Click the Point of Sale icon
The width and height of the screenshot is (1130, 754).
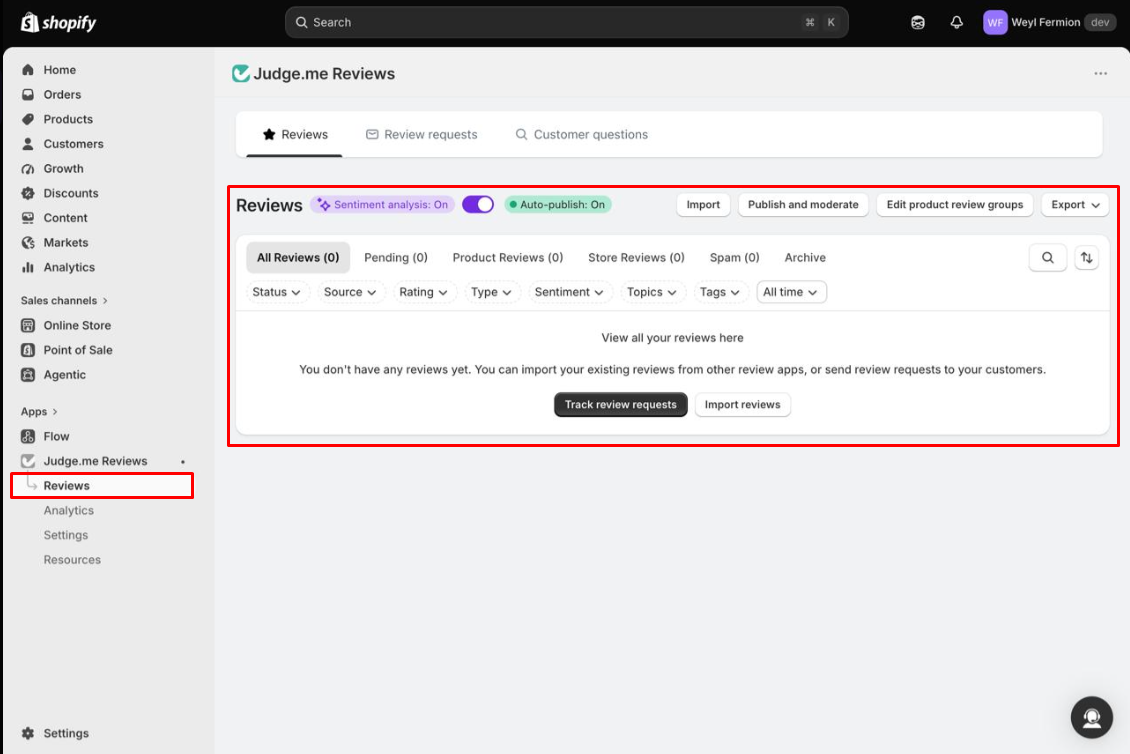[x=28, y=350]
